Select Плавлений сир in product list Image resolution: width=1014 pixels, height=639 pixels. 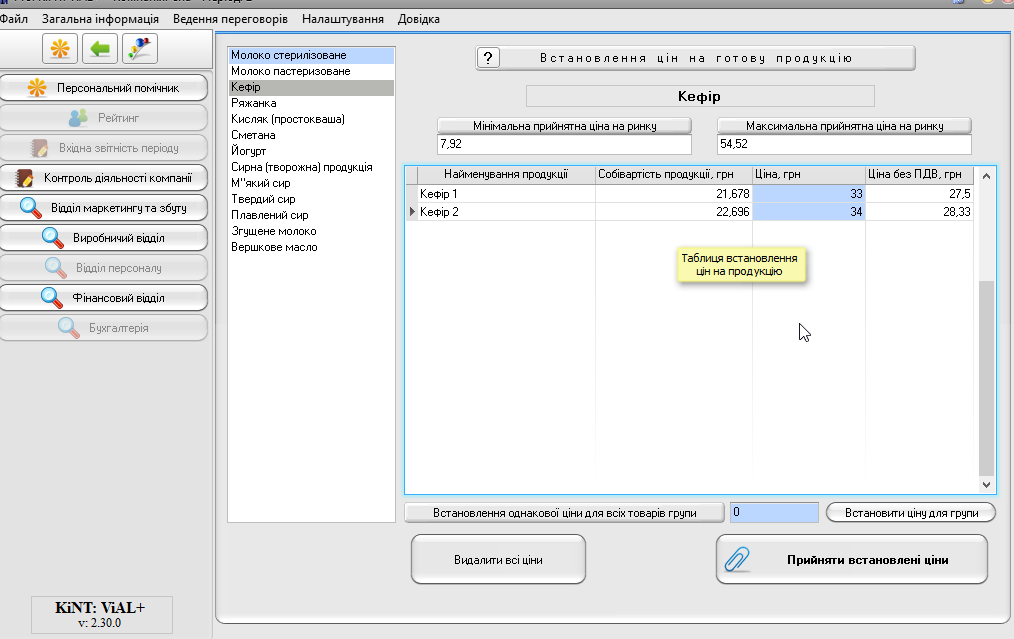coord(311,215)
